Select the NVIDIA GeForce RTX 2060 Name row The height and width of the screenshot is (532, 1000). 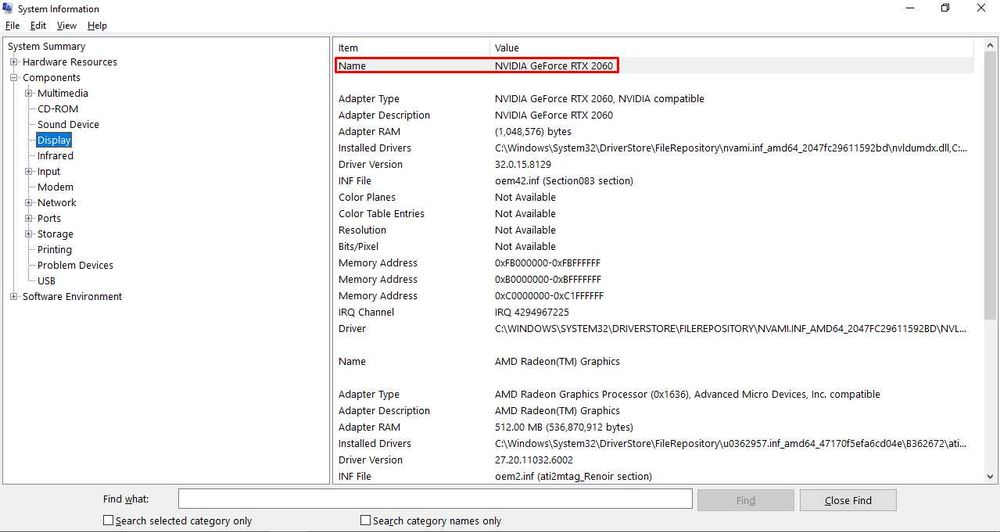coord(654,66)
